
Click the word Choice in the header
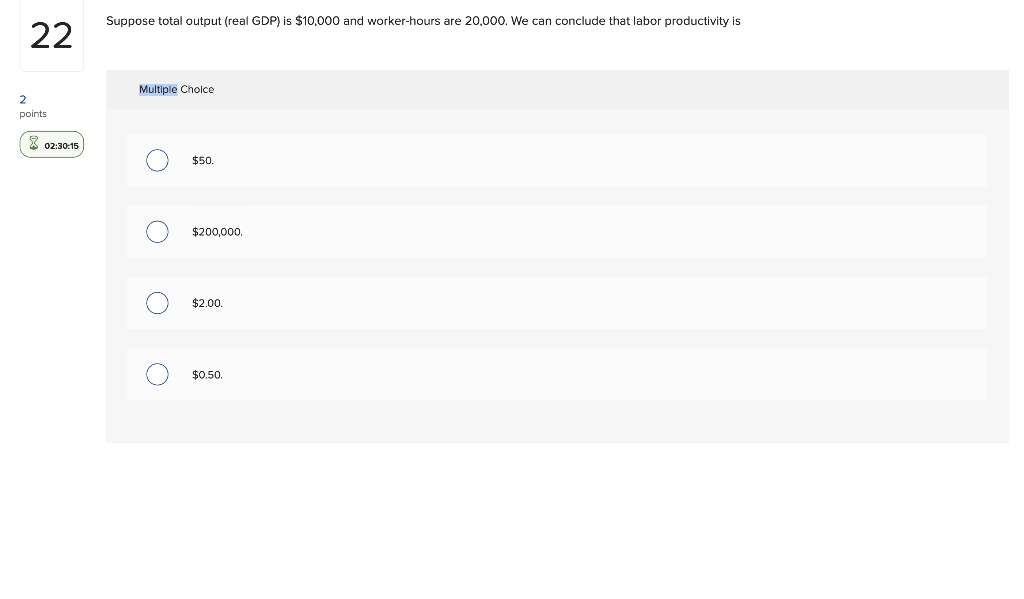[x=197, y=89]
